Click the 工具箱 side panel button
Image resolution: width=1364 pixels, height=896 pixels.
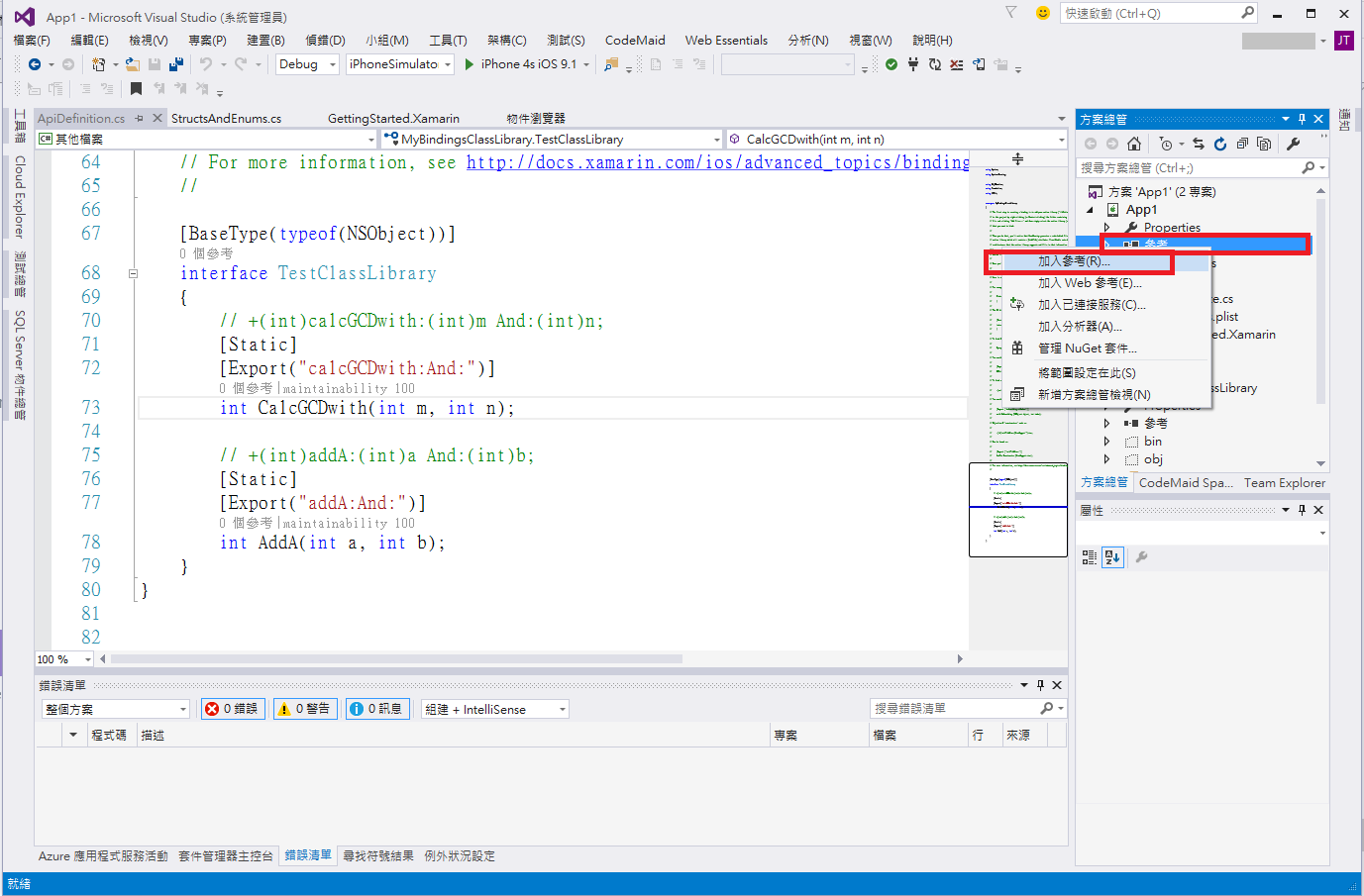tap(19, 126)
